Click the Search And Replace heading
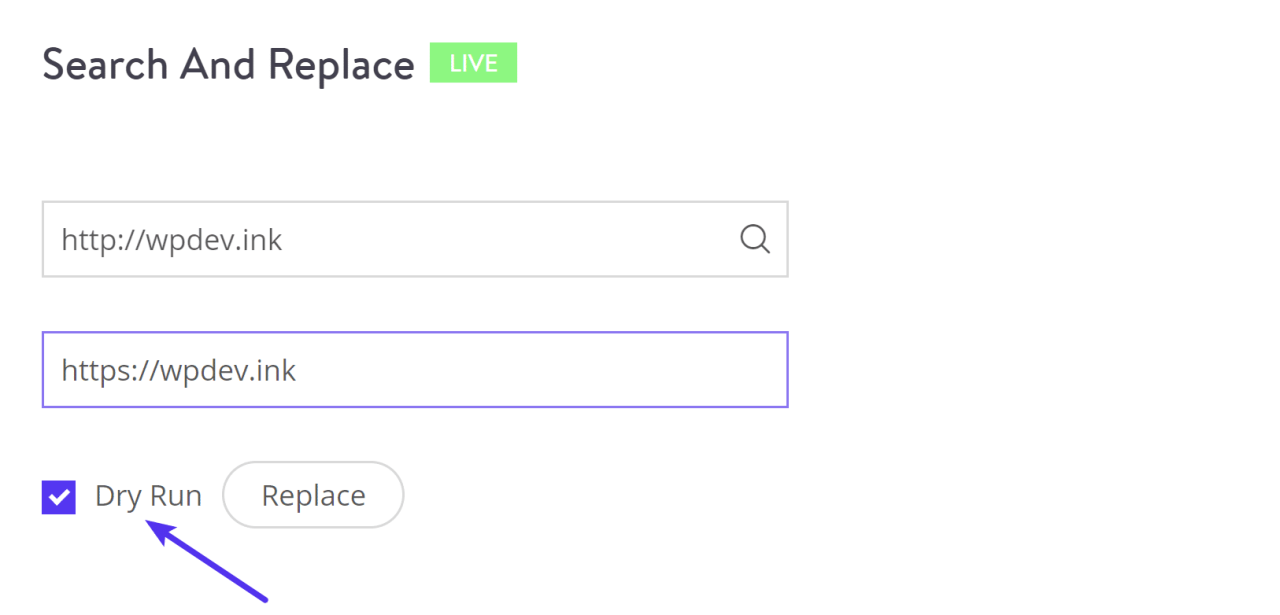The height and width of the screenshot is (615, 1280). [x=228, y=65]
